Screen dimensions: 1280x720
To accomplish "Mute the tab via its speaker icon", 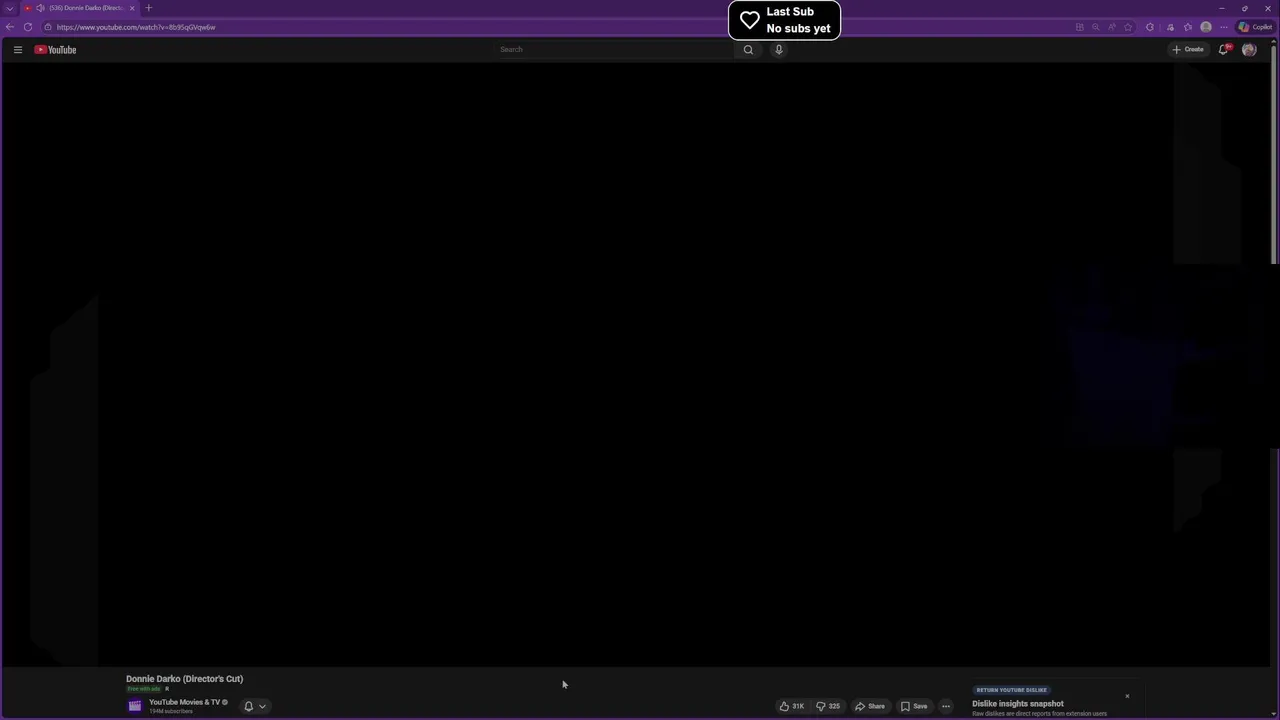I will (x=40, y=8).
